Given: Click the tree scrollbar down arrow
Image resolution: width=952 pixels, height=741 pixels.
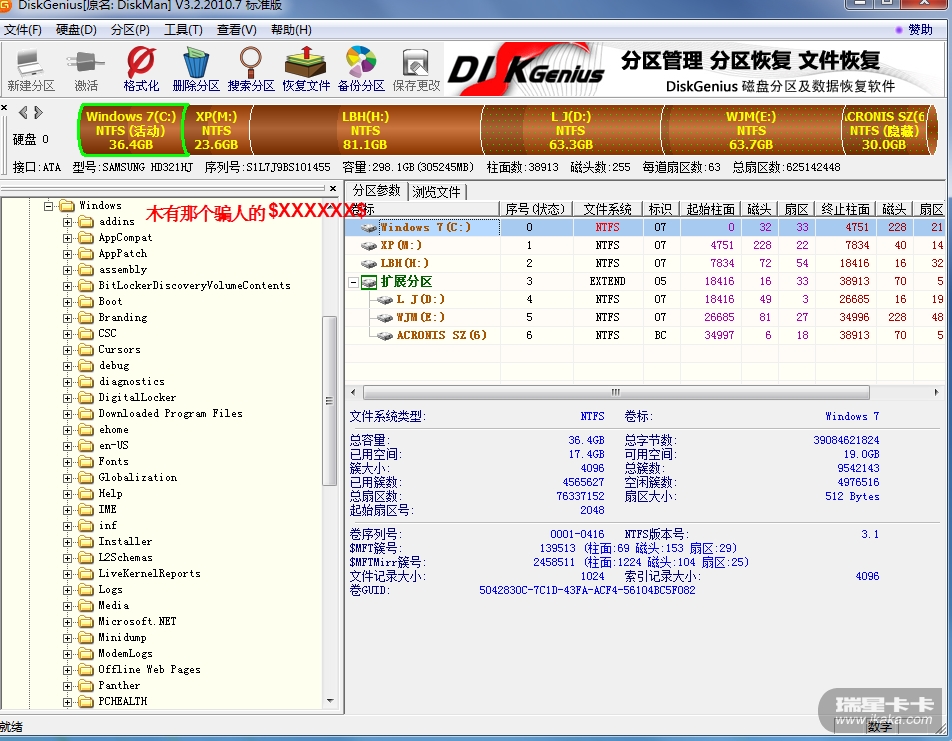Looking at the screenshot, I should [x=330, y=701].
